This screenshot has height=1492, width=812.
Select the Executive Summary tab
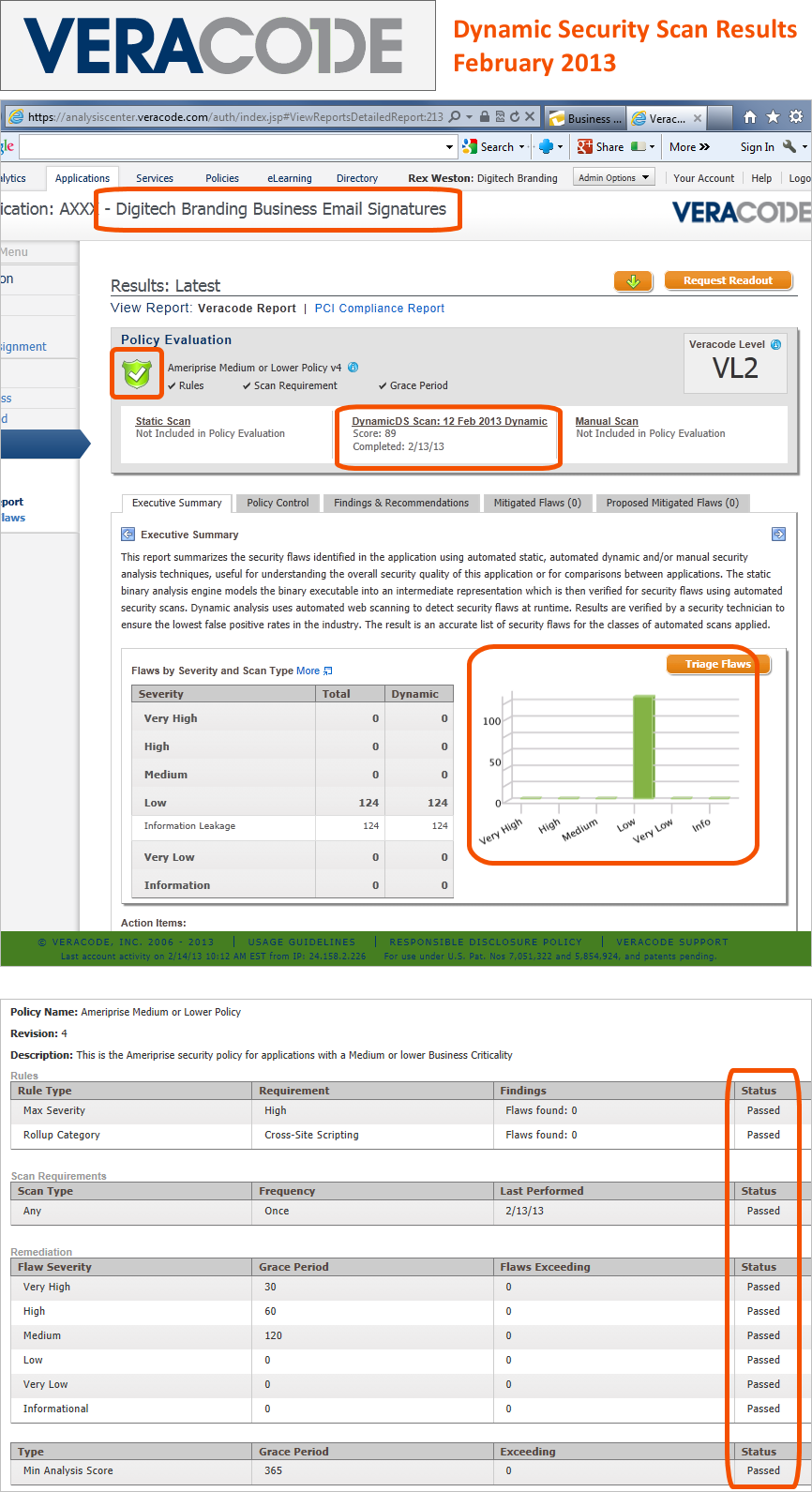click(177, 503)
